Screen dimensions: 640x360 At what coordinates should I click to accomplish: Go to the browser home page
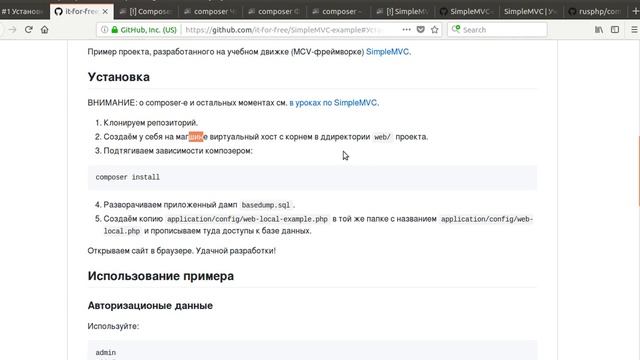tap(44, 29)
